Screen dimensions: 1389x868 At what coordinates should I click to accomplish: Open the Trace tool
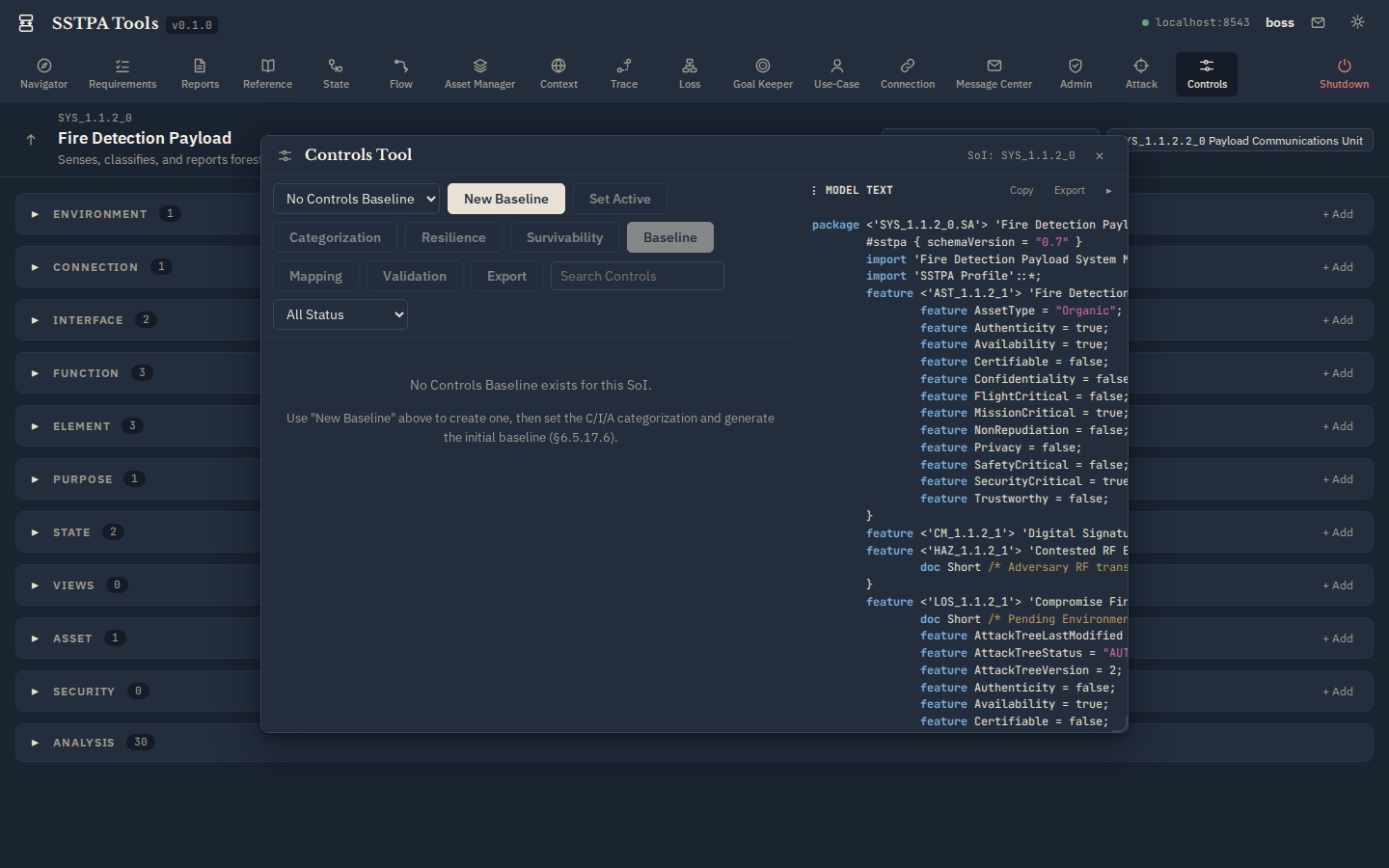tap(624, 73)
